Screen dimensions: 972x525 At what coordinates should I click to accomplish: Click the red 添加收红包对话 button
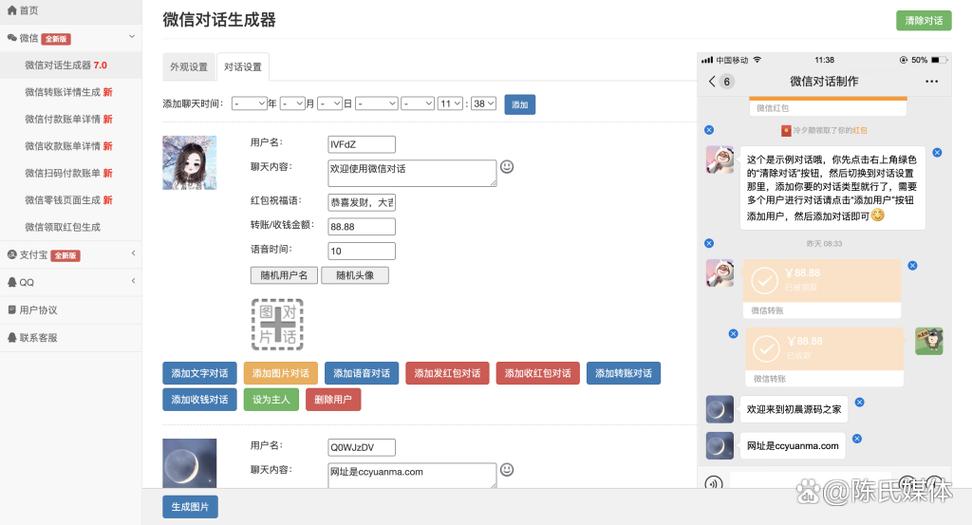point(537,373)
